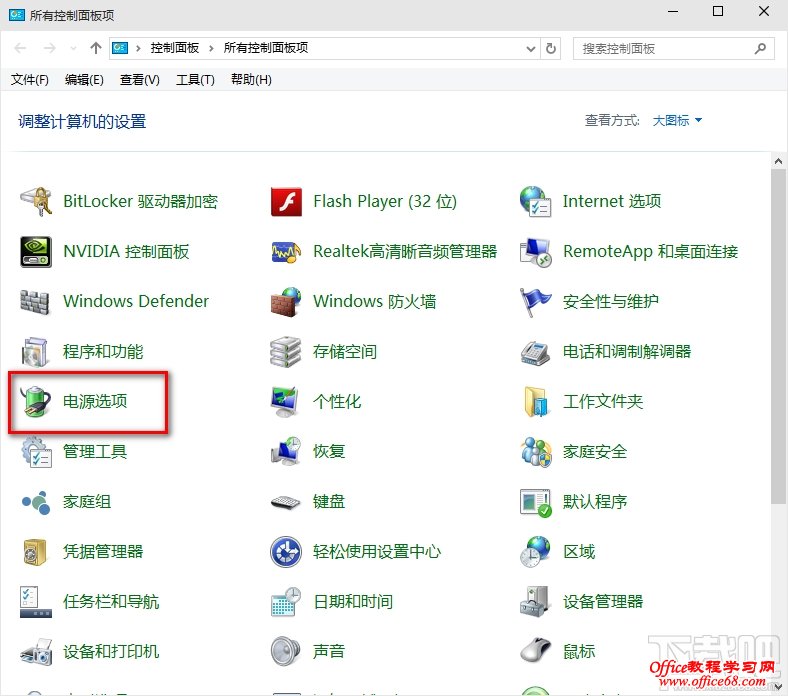Expand the address bar history dropdown
This screenshot has height=696, width=788.
coord(531,49)
